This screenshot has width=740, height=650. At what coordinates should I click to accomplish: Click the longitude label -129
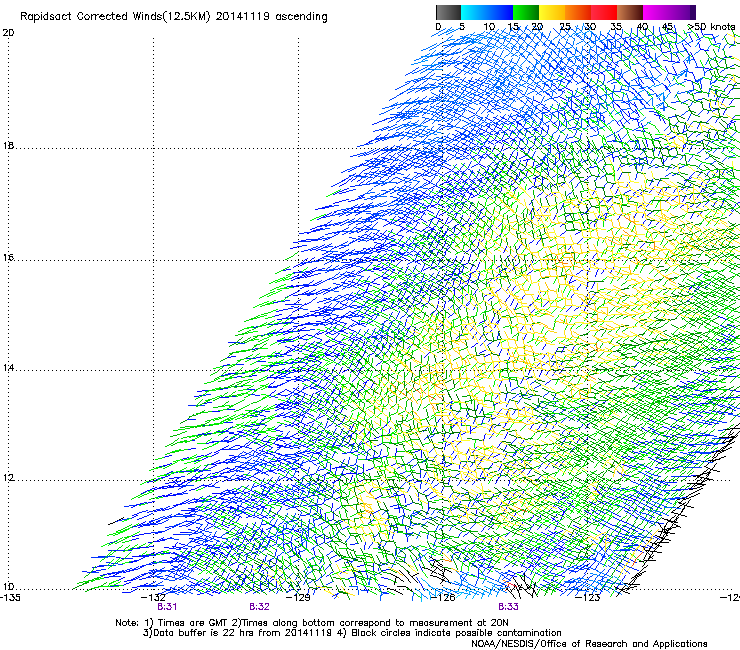pos(298,597)
